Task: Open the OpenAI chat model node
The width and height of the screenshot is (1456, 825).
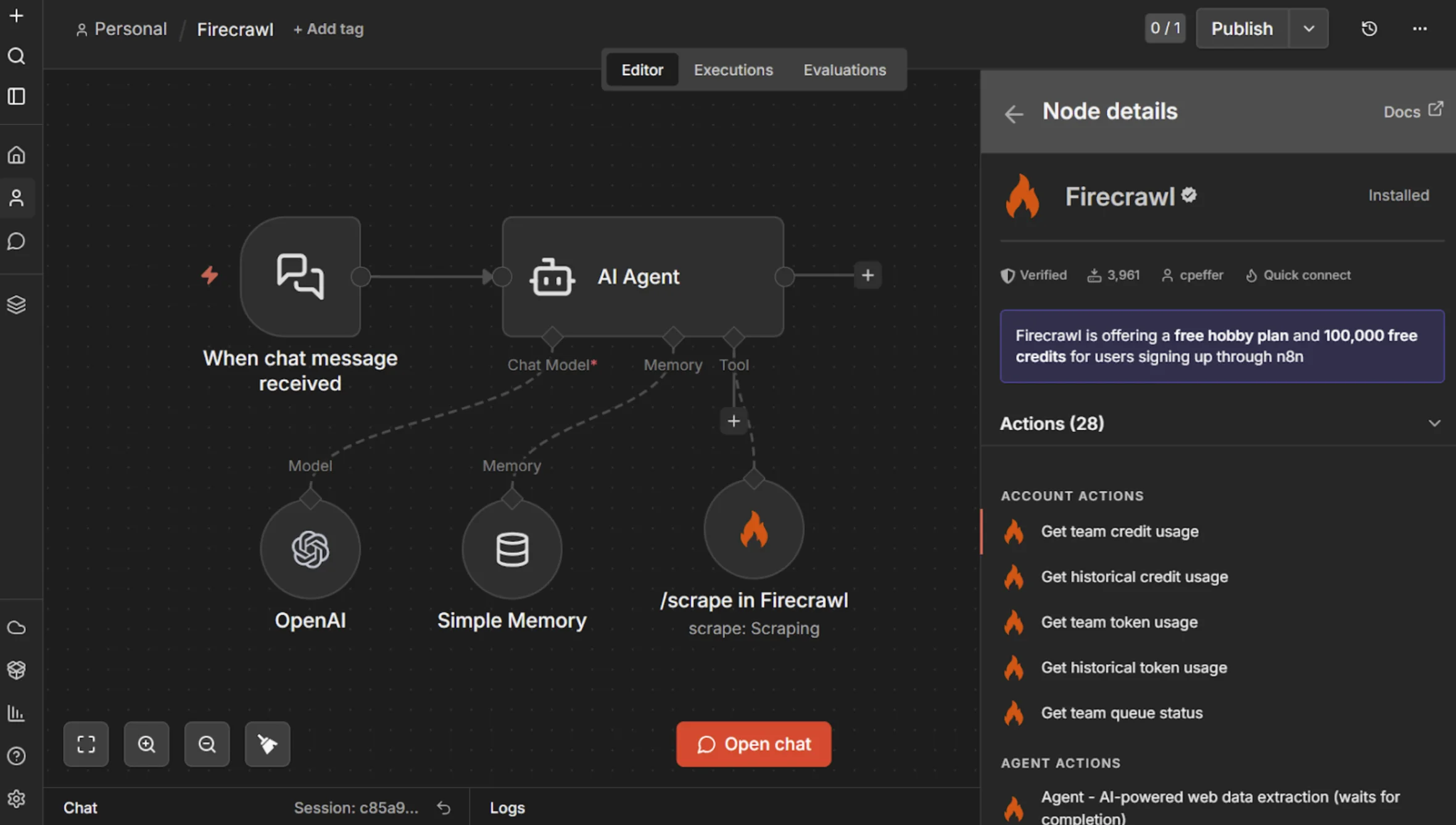Action: [310, 549]
